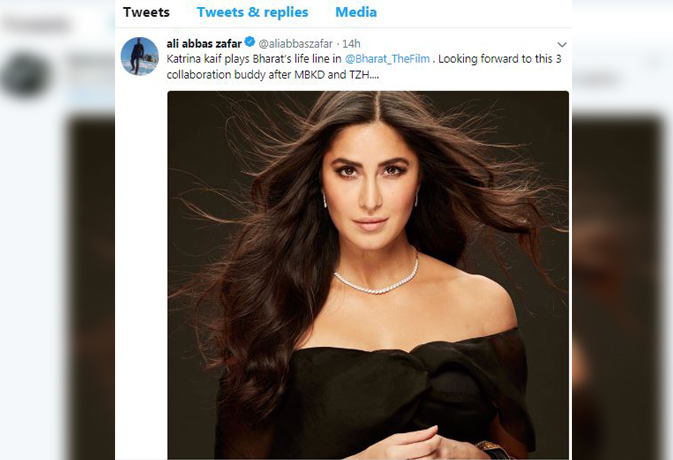Click the 'Katrina kaif plays Bharat's life line' text
Viewport: 673px width, 460px height.
[x=253, y=59]
